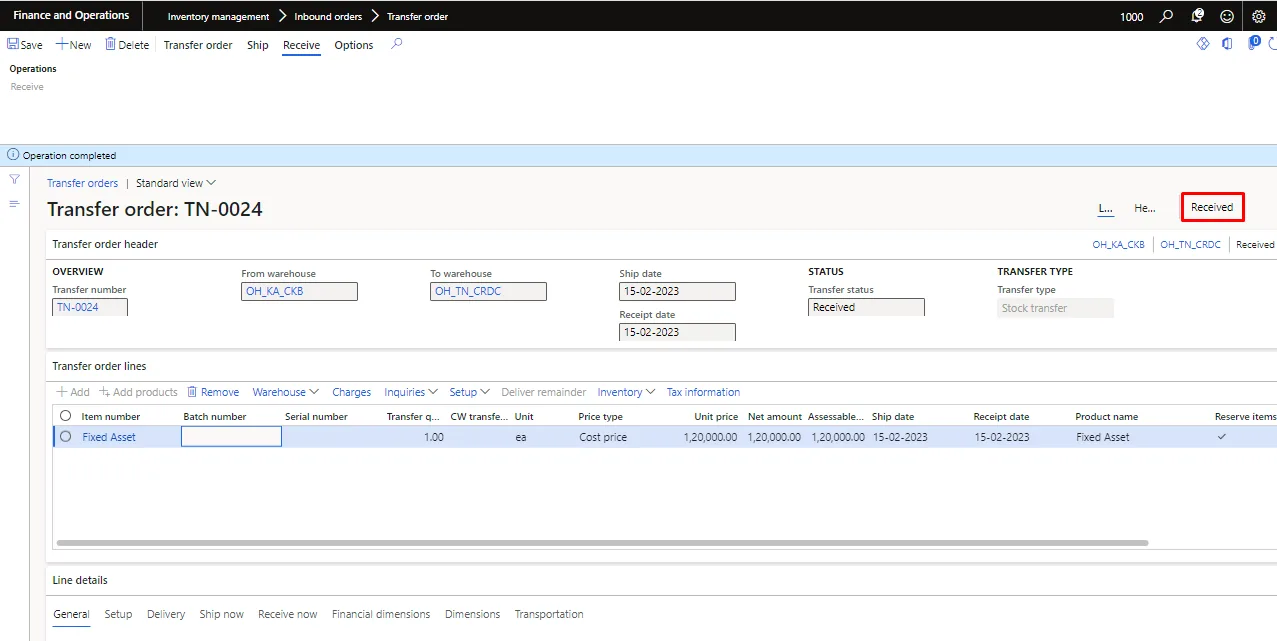1277x641 pixels.
Task: Click Add line in transfer order lines
Action: pos(72,392)
